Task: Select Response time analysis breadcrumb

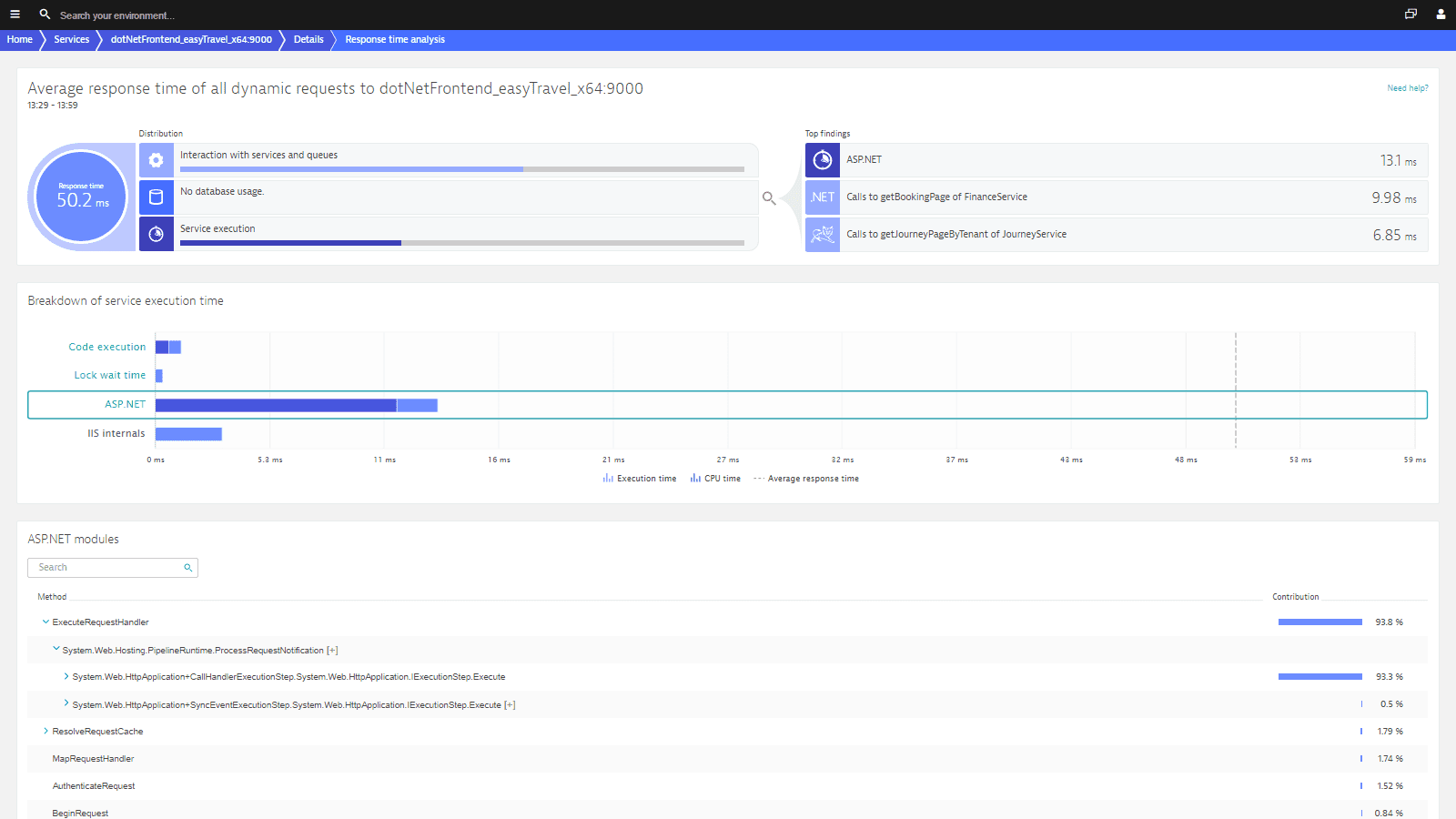Action: click(395, 40)
